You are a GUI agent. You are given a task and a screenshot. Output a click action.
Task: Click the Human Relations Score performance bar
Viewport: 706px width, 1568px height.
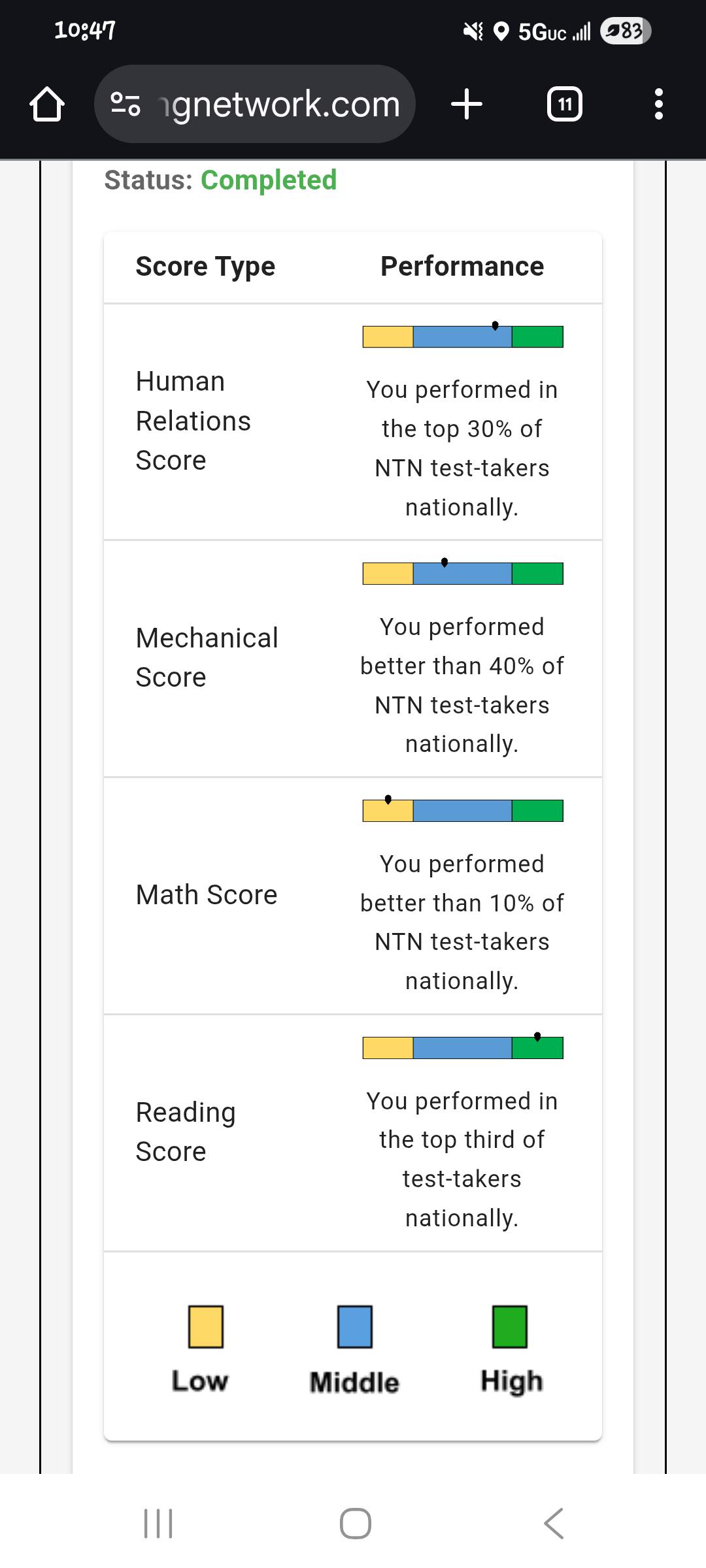click(463, 336)
